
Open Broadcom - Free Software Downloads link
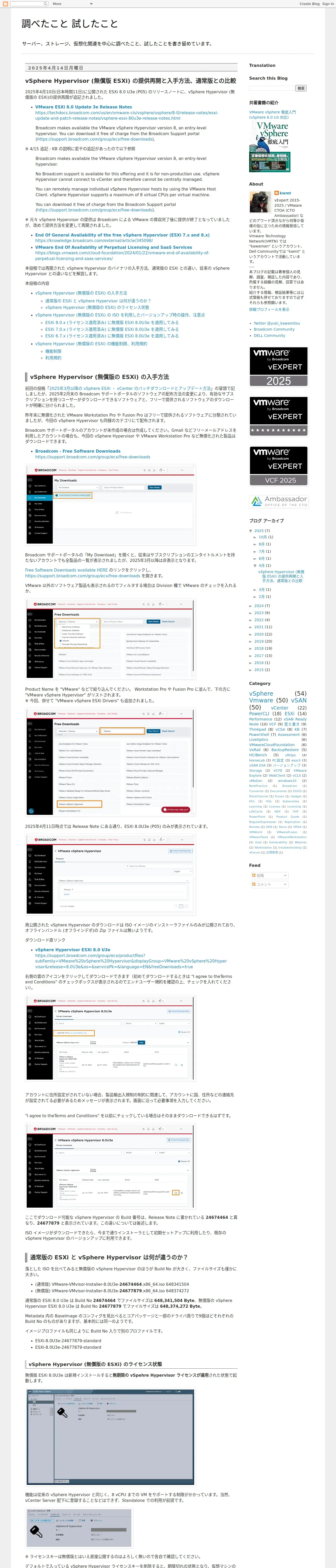(78, 451)
